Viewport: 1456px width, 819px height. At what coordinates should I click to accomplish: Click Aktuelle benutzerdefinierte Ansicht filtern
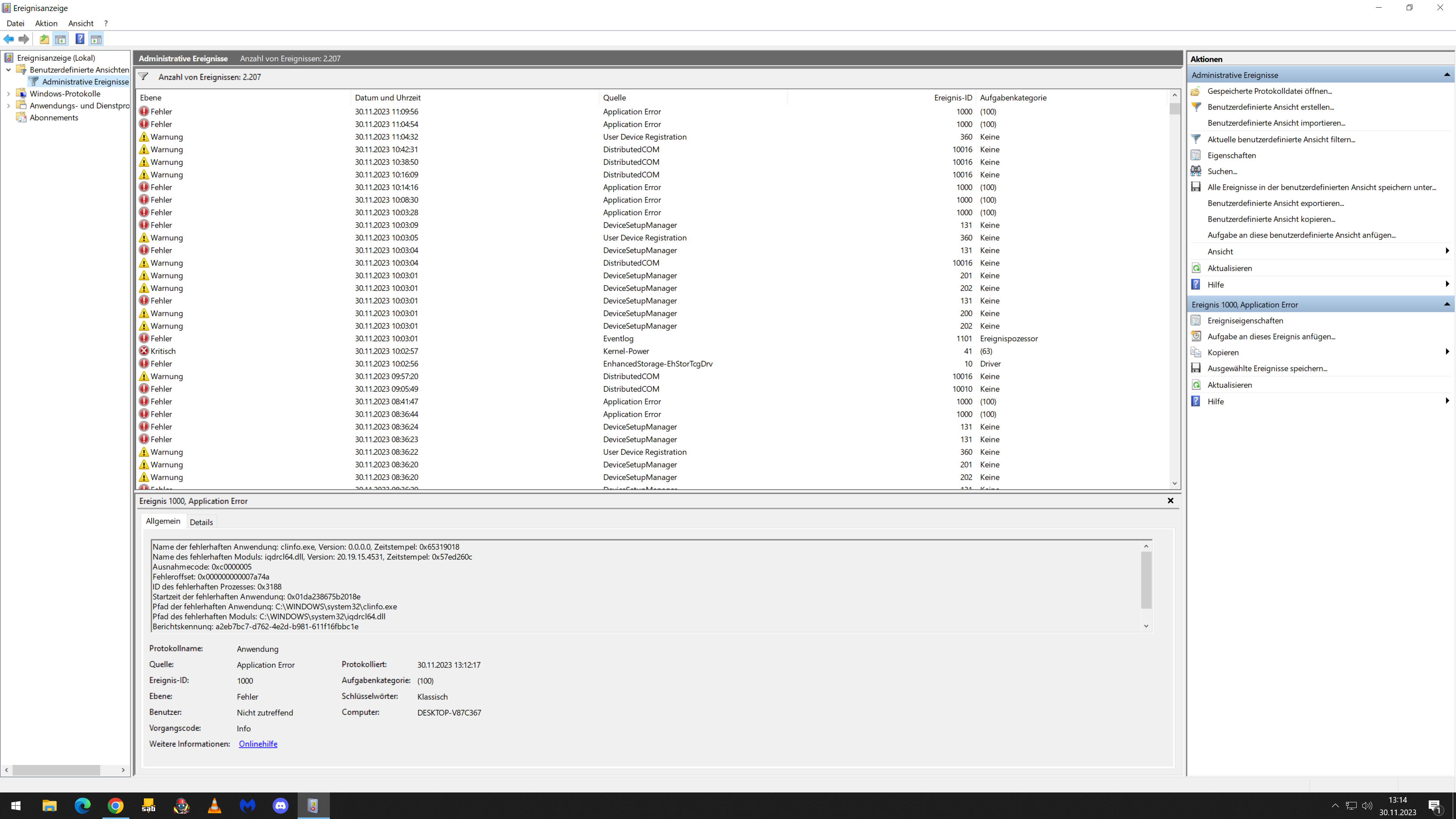(1281, 139)
